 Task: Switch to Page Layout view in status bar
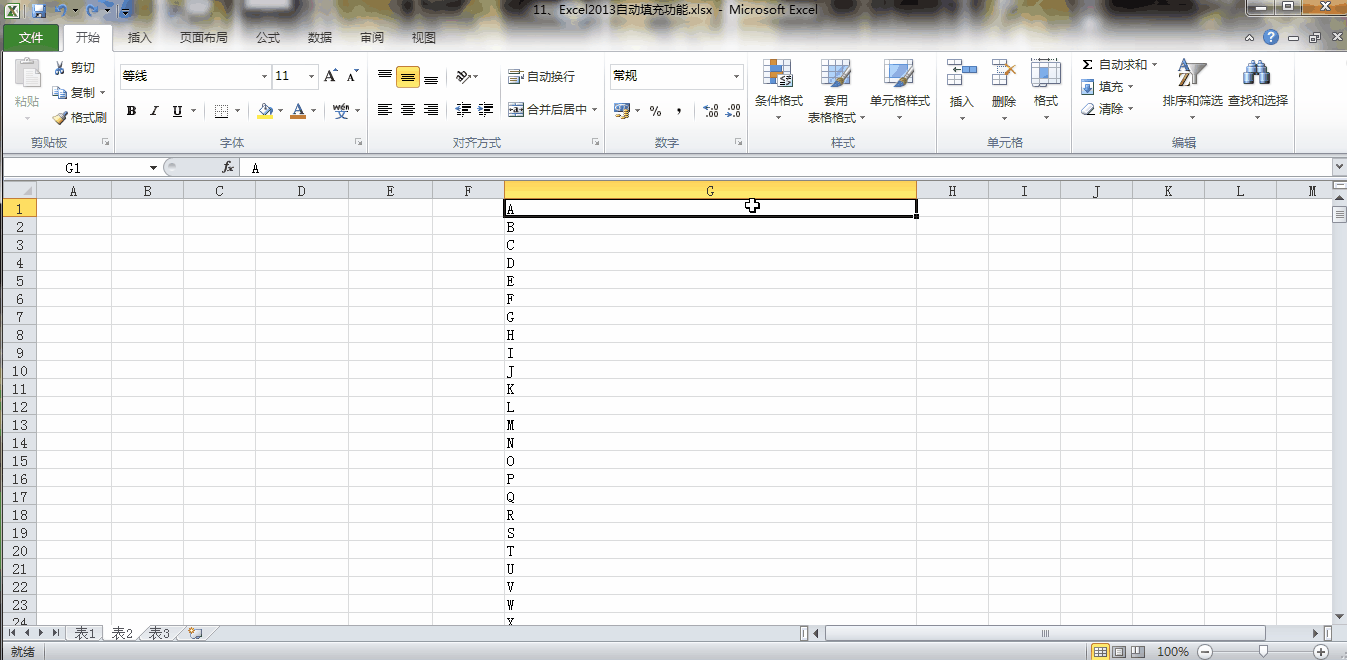coord(1118,652)
